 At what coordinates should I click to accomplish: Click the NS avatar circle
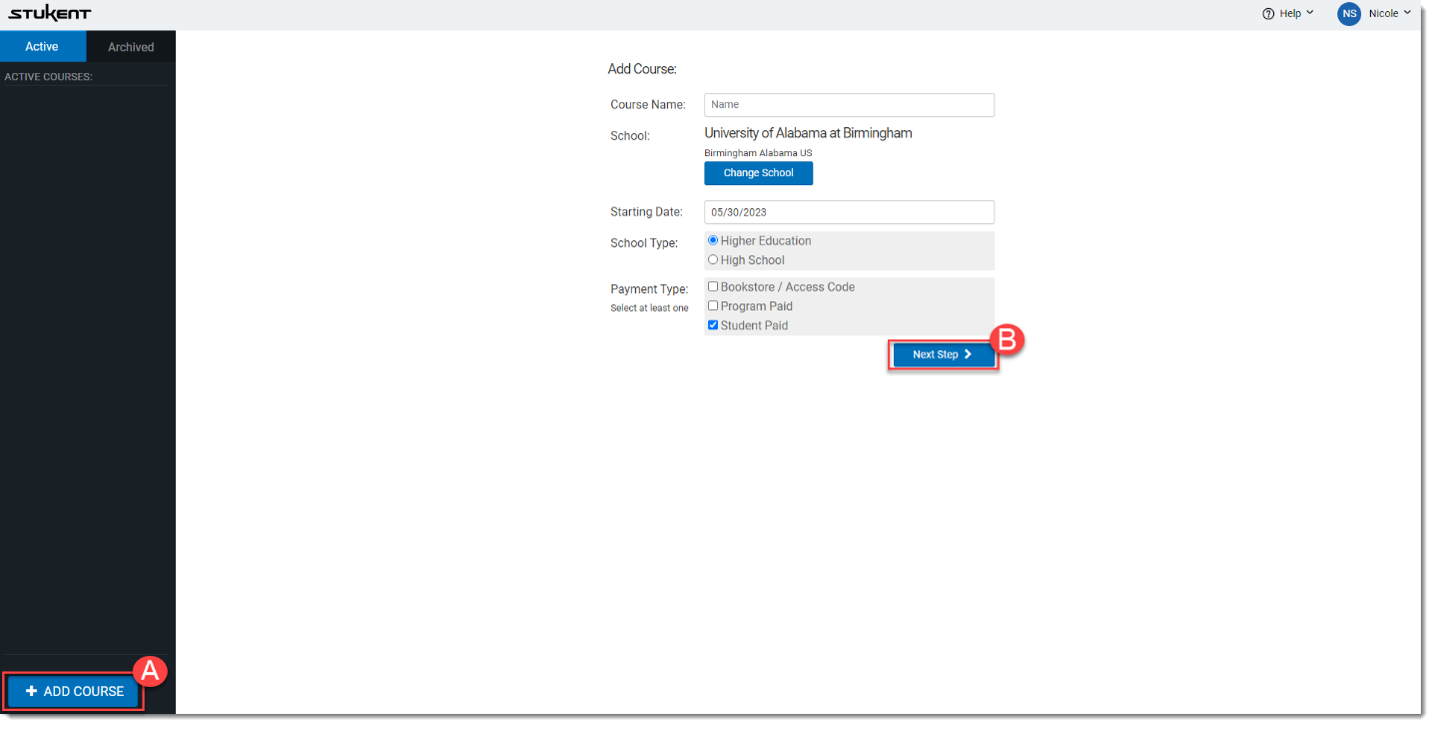point(1349,13)
